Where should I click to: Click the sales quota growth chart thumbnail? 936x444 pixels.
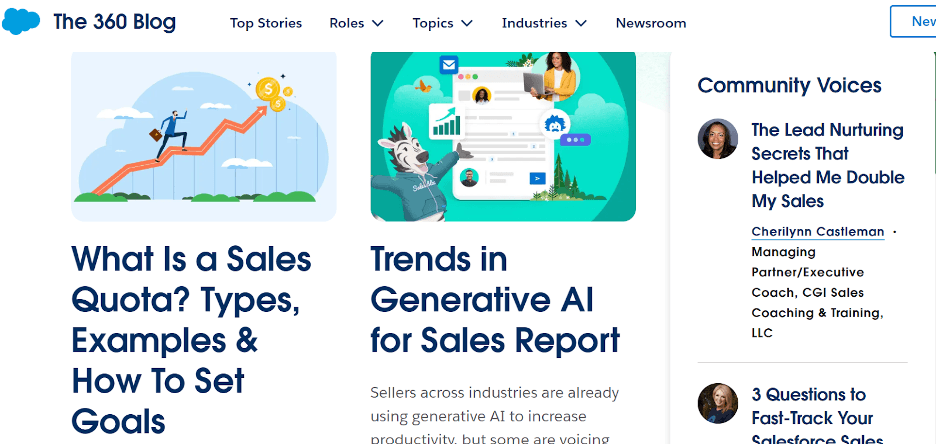coord(204,134)
